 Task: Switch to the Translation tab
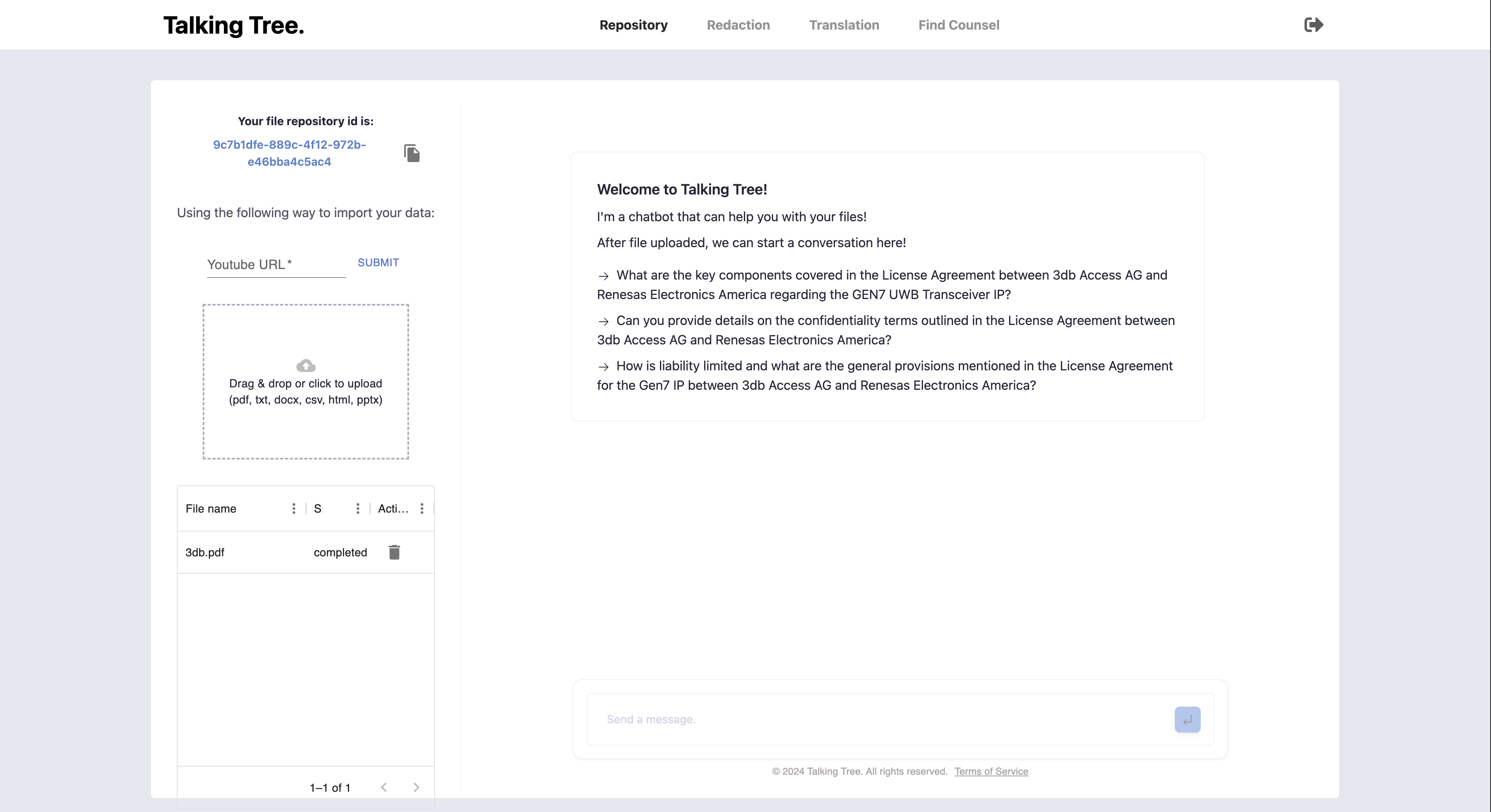pos(844,25)
